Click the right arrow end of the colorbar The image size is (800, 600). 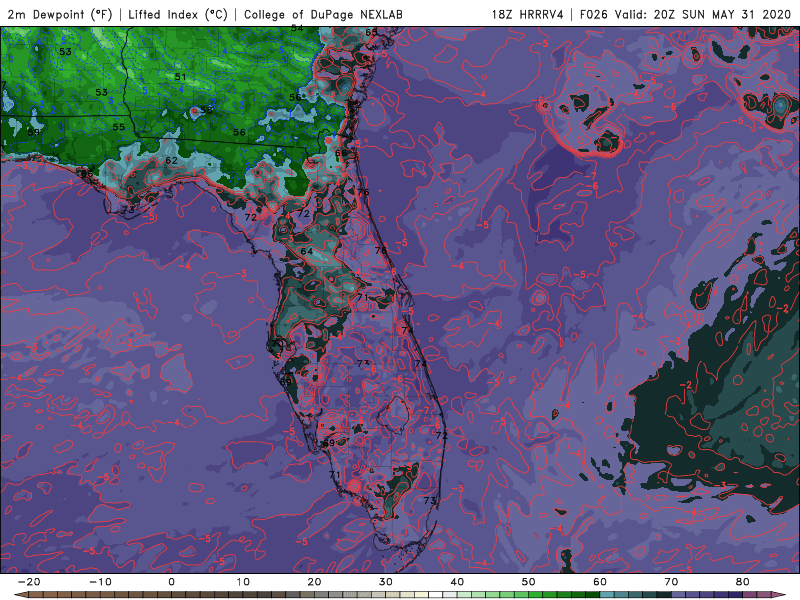coord(778,595)
